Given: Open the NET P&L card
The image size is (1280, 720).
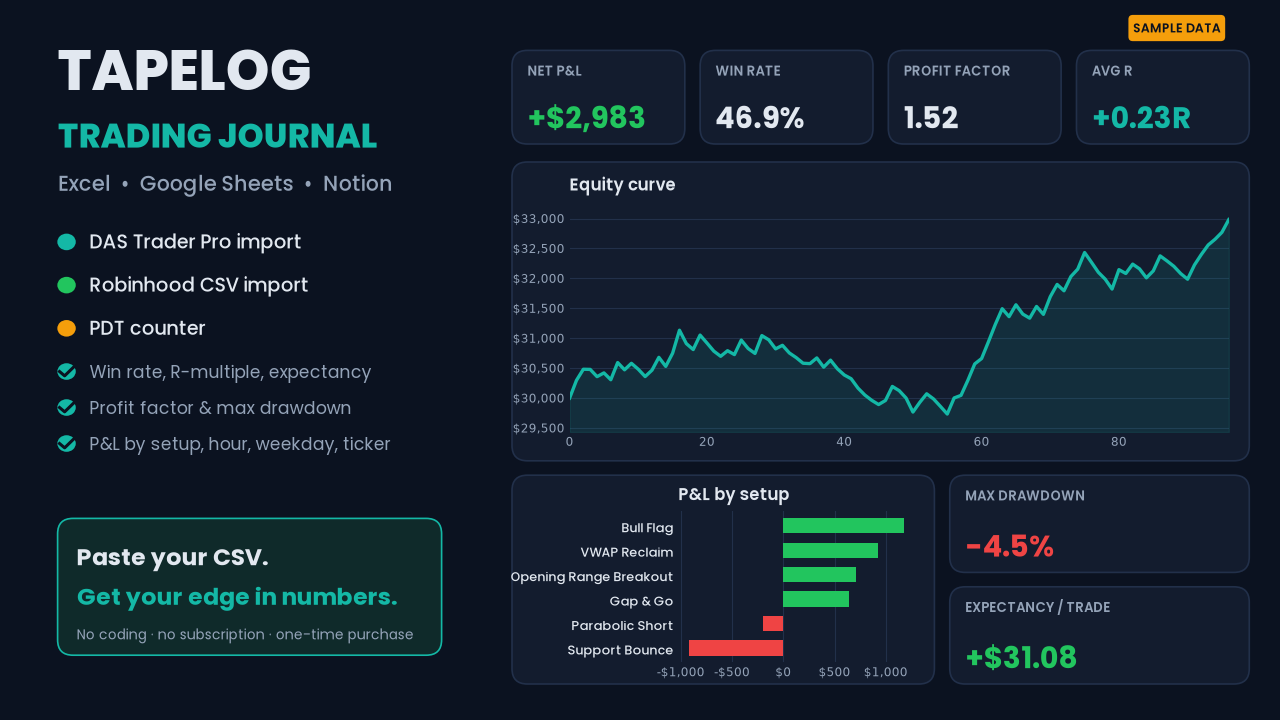Looking at the screenshot, I should coord(598,97).
